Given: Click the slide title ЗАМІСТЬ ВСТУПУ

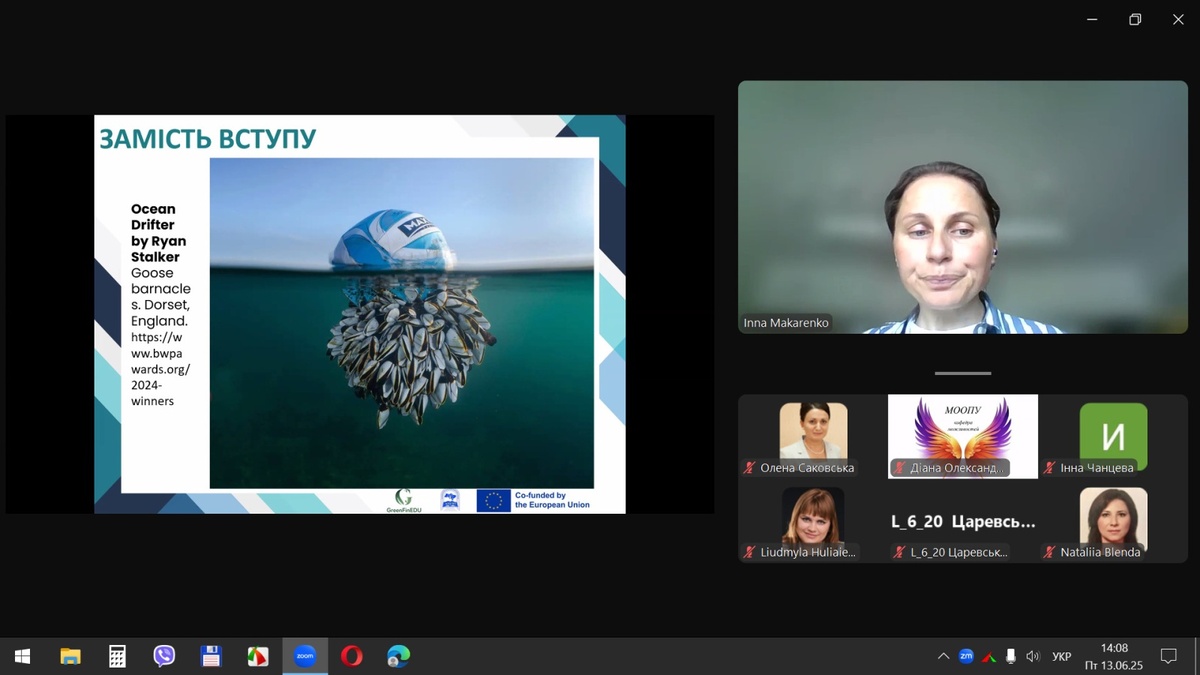Looking at the screenshot, I should click(x=208, y=138).
